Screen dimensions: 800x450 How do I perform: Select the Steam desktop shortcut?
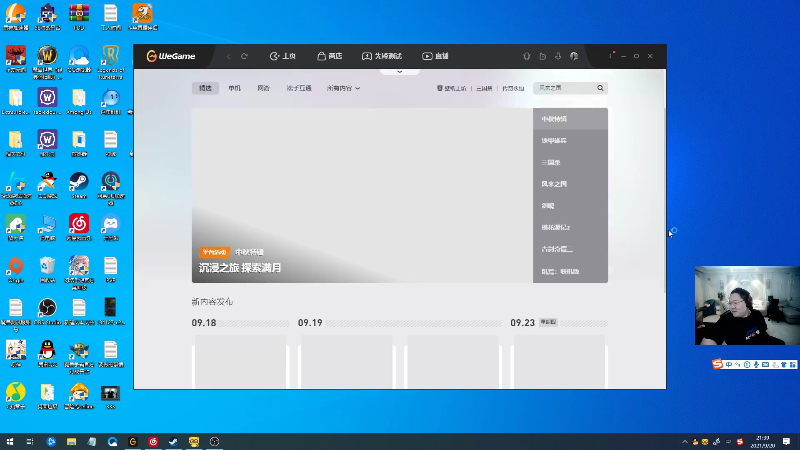tap(79, 185)
